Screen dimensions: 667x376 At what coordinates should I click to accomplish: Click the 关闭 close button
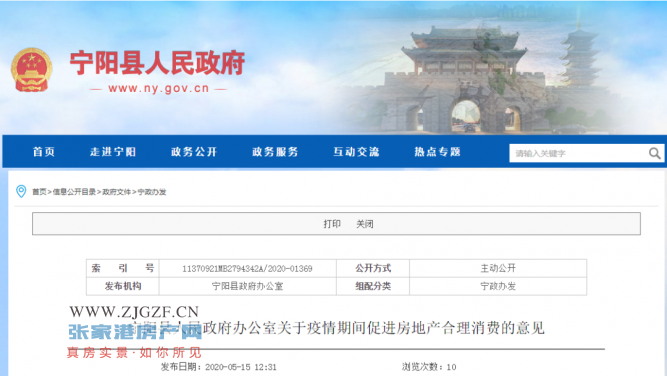pos(365,224)
